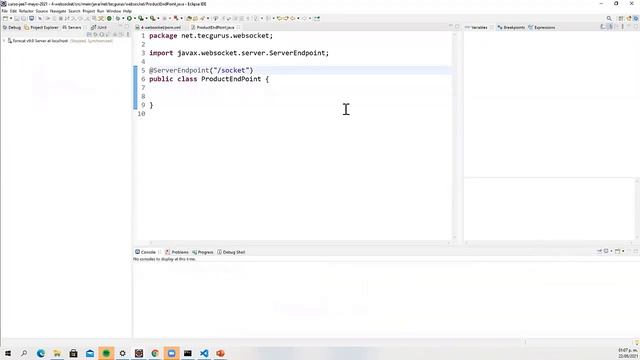Image resolution: width=640 pixels, height=360 pixels.
Task: Open the Run menu
Action: coord(100,11)
